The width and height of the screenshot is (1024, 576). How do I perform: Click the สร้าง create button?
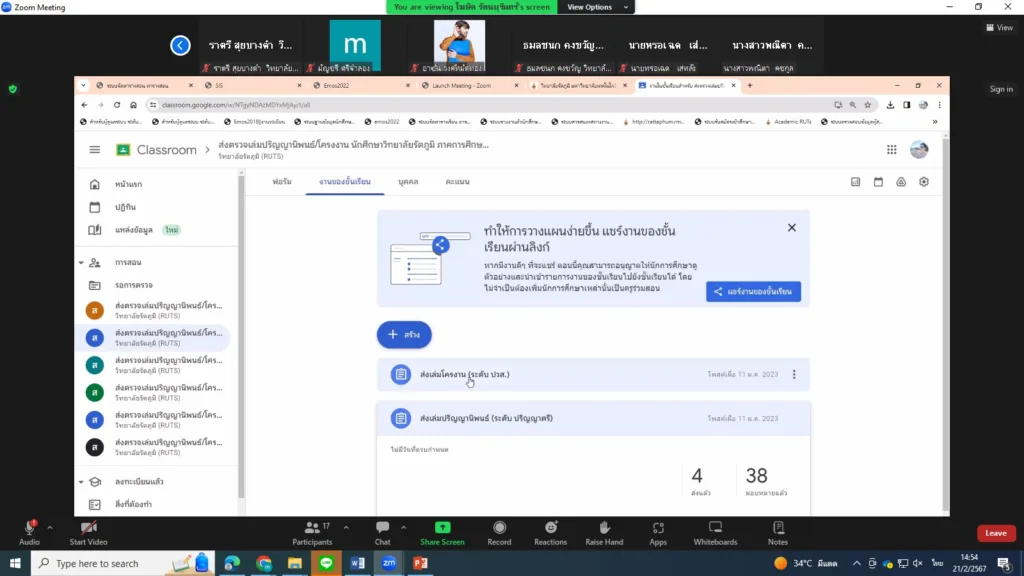pyautogui.click(x=404, y=334)
